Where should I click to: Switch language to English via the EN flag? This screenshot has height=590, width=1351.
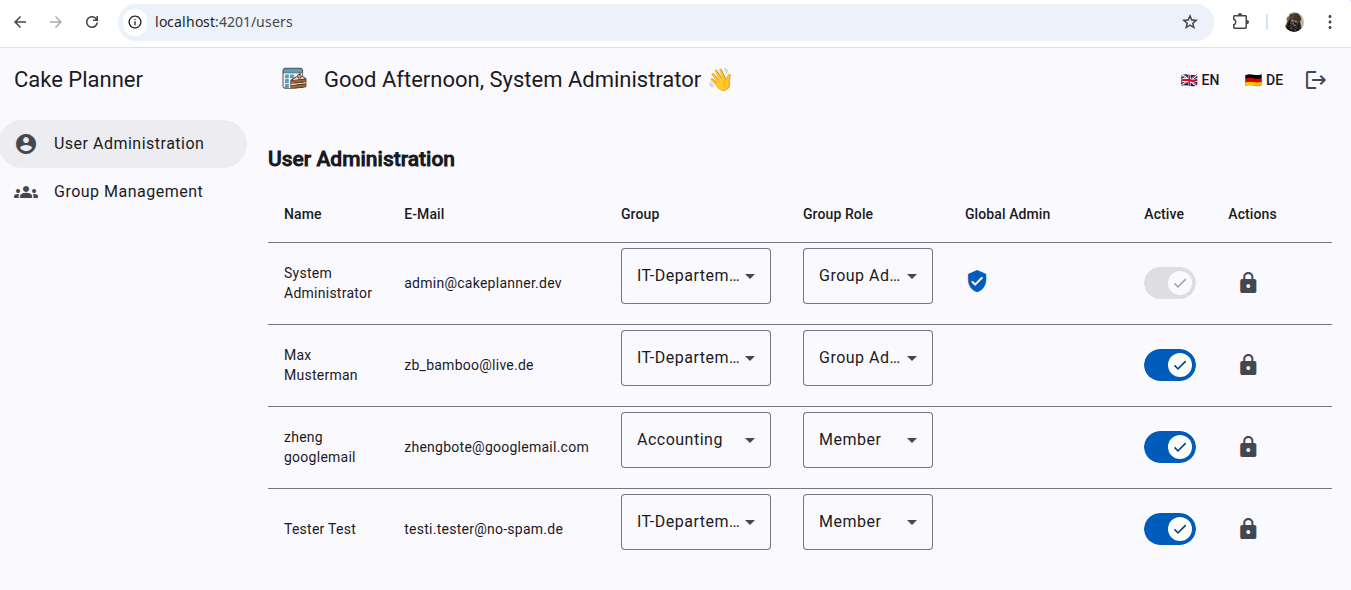point(1199,79)
